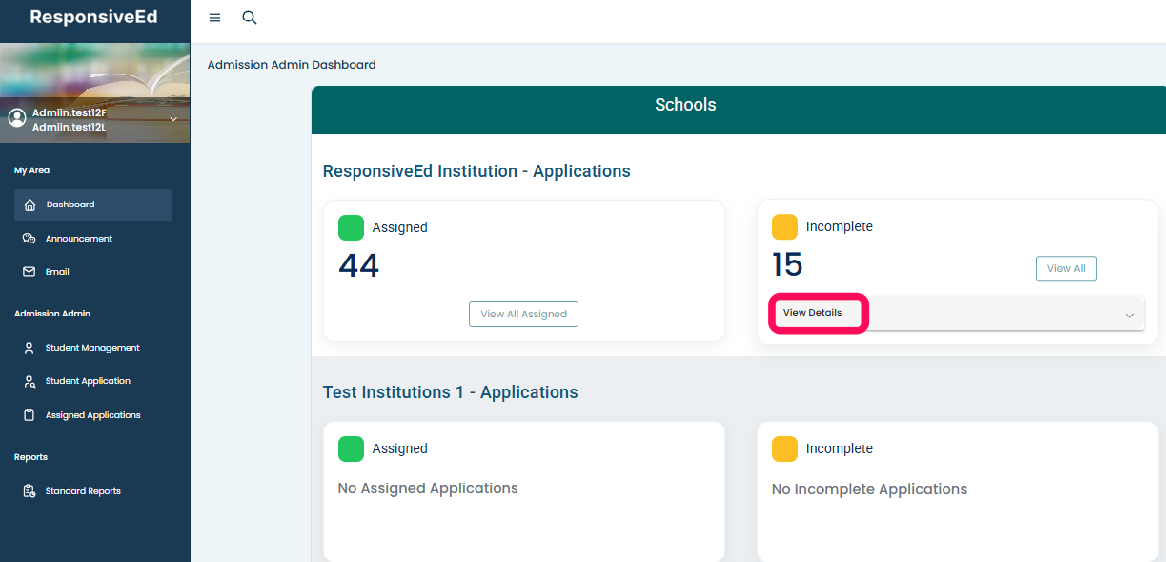Open the Standard Reports menu item
This screenshot has width=1166, height=562.
pos(83,491)
